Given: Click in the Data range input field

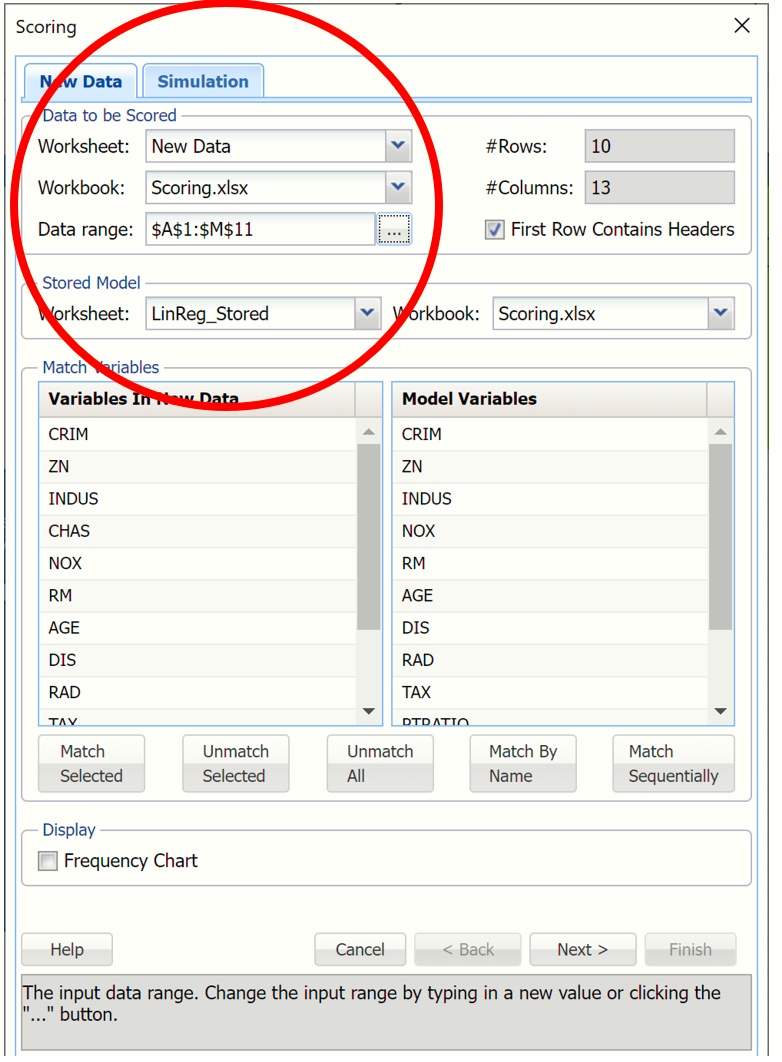Looking at the screenshot, I should 260,230.
